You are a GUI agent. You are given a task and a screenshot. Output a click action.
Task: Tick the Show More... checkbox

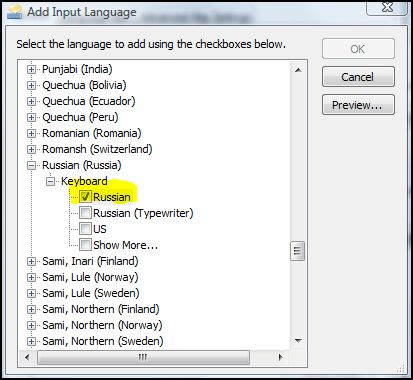pos(85,245)
